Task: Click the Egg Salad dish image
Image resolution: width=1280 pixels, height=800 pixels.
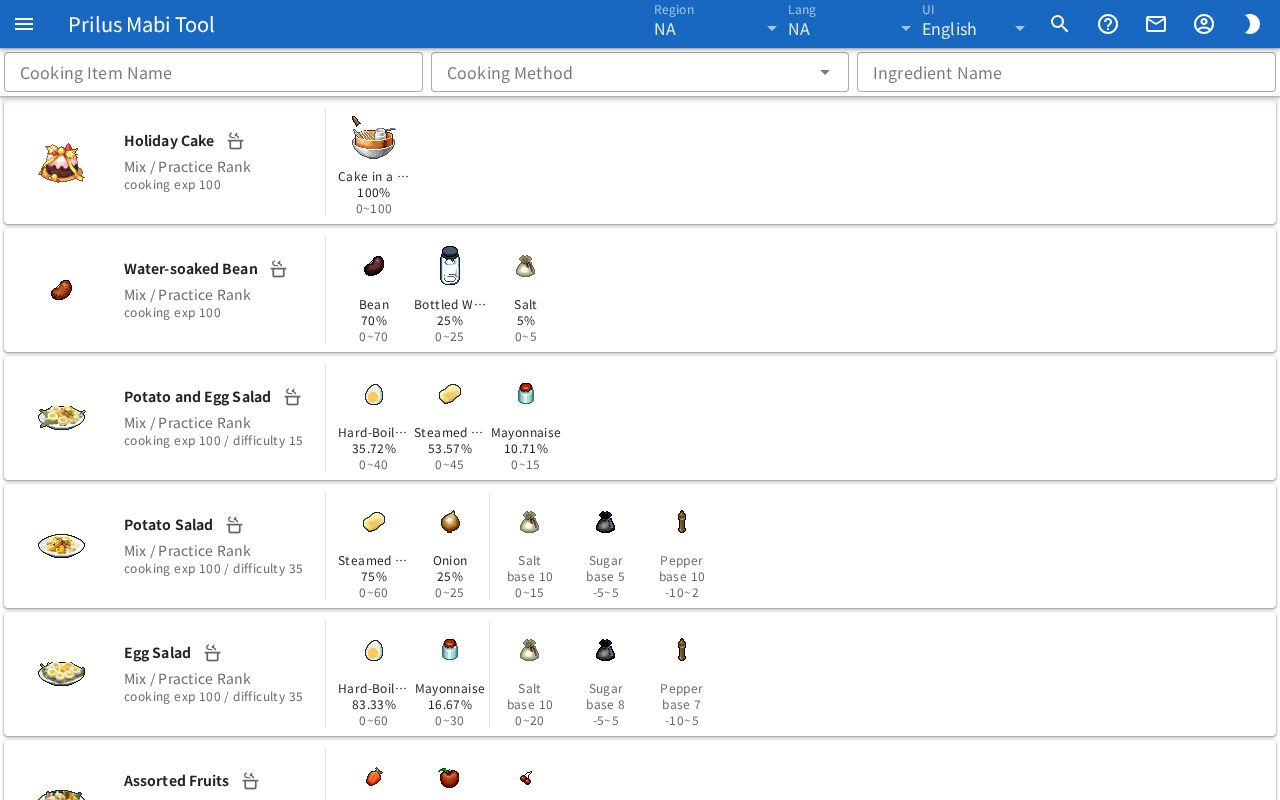Action: click(x=61, y=673)
